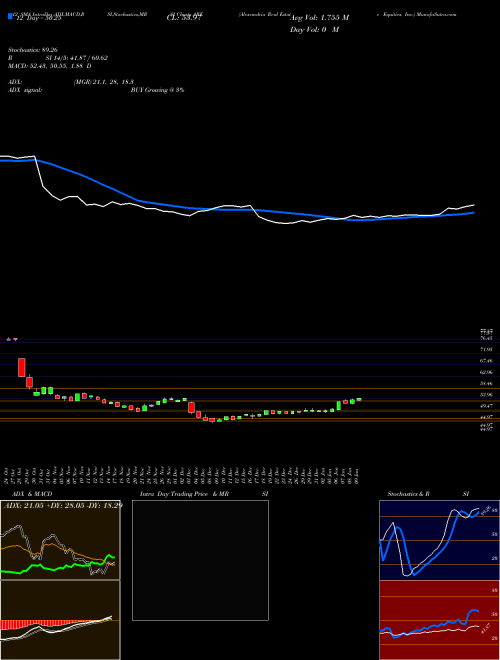Click the (MGR) 21.1, 28, 18.3 values

pos(104,82)
